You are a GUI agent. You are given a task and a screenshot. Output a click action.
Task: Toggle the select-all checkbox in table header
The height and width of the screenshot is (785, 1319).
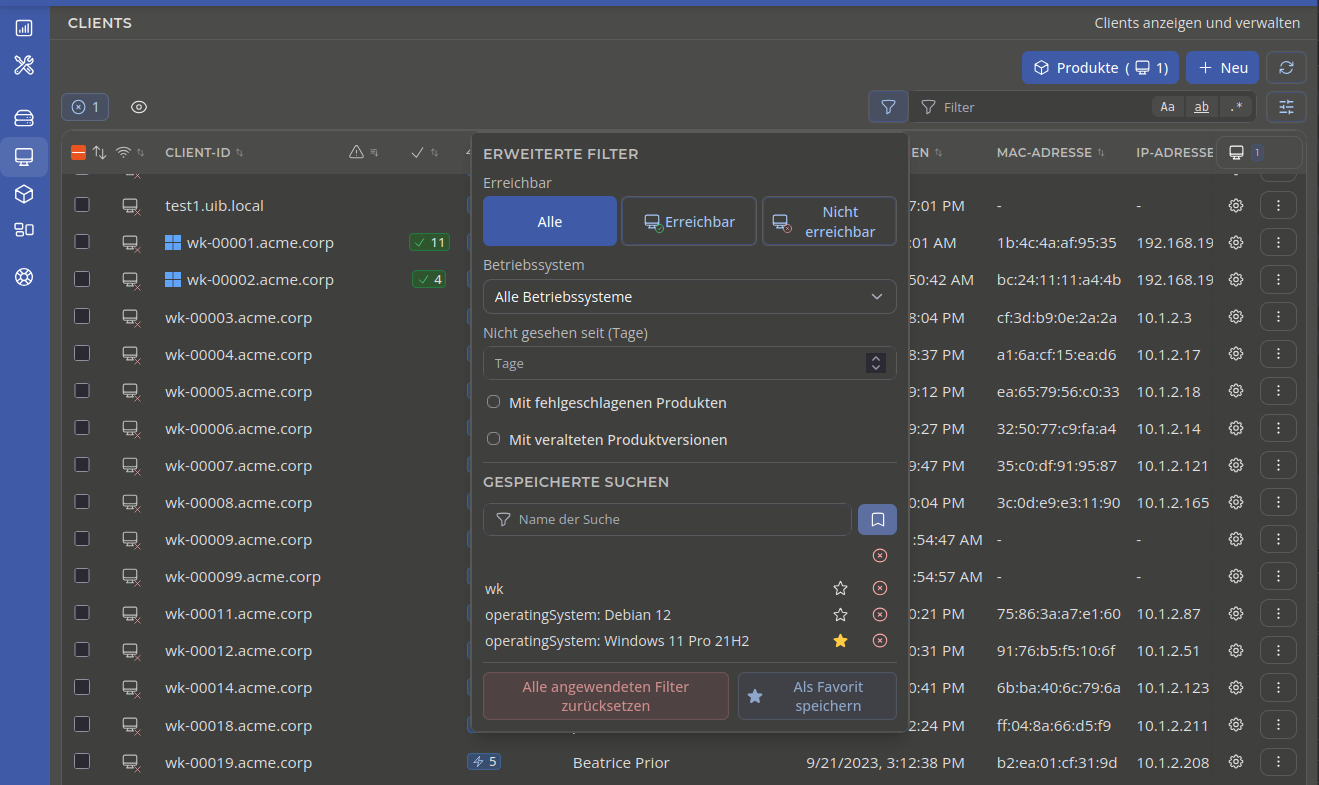79,153
